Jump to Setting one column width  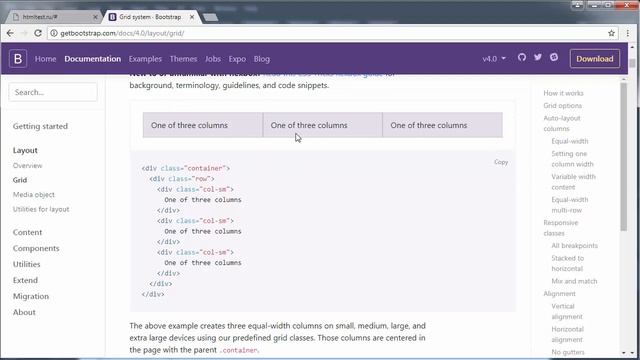coord(572,159)
